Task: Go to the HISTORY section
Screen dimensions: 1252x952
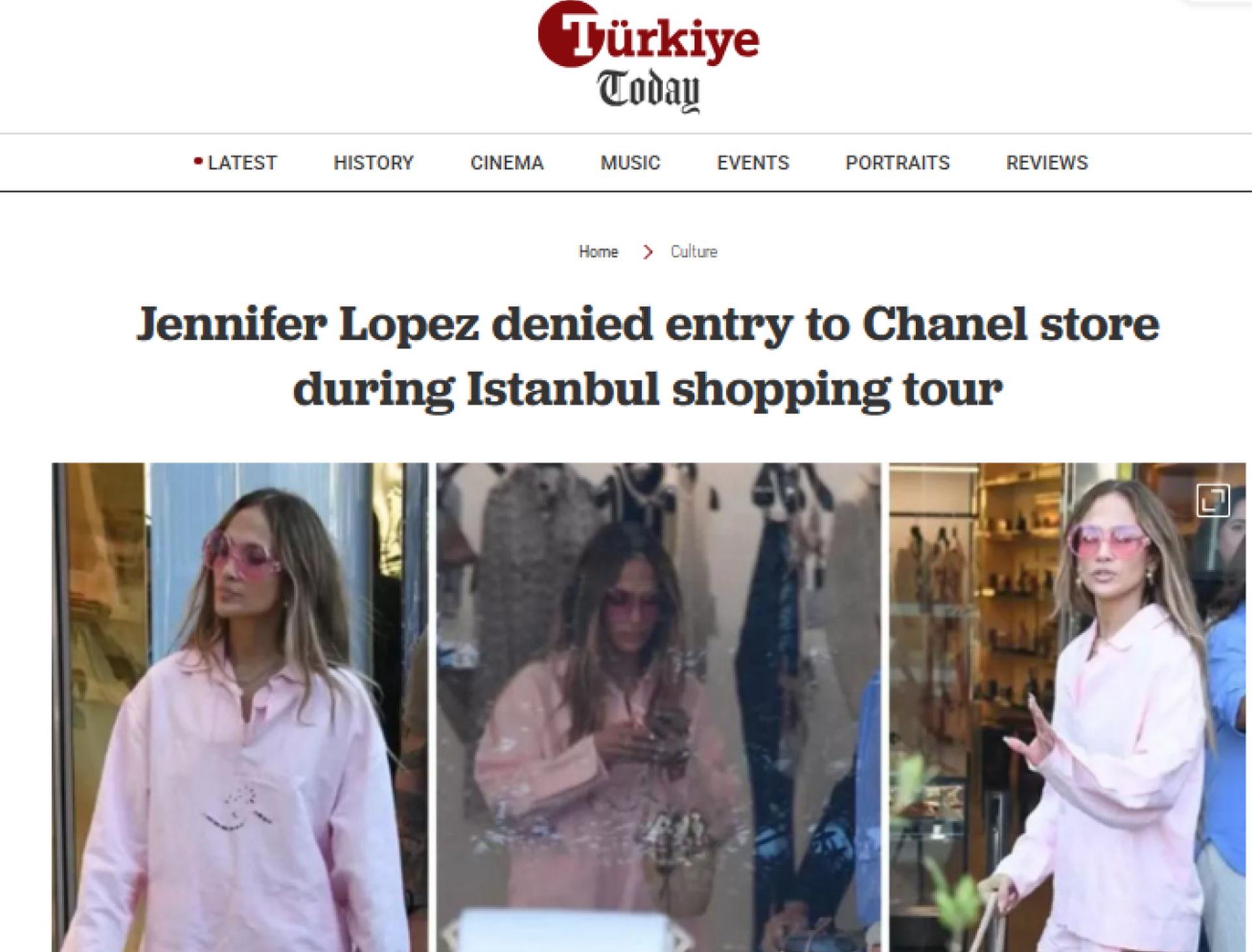Action: (x=374, y=162)
